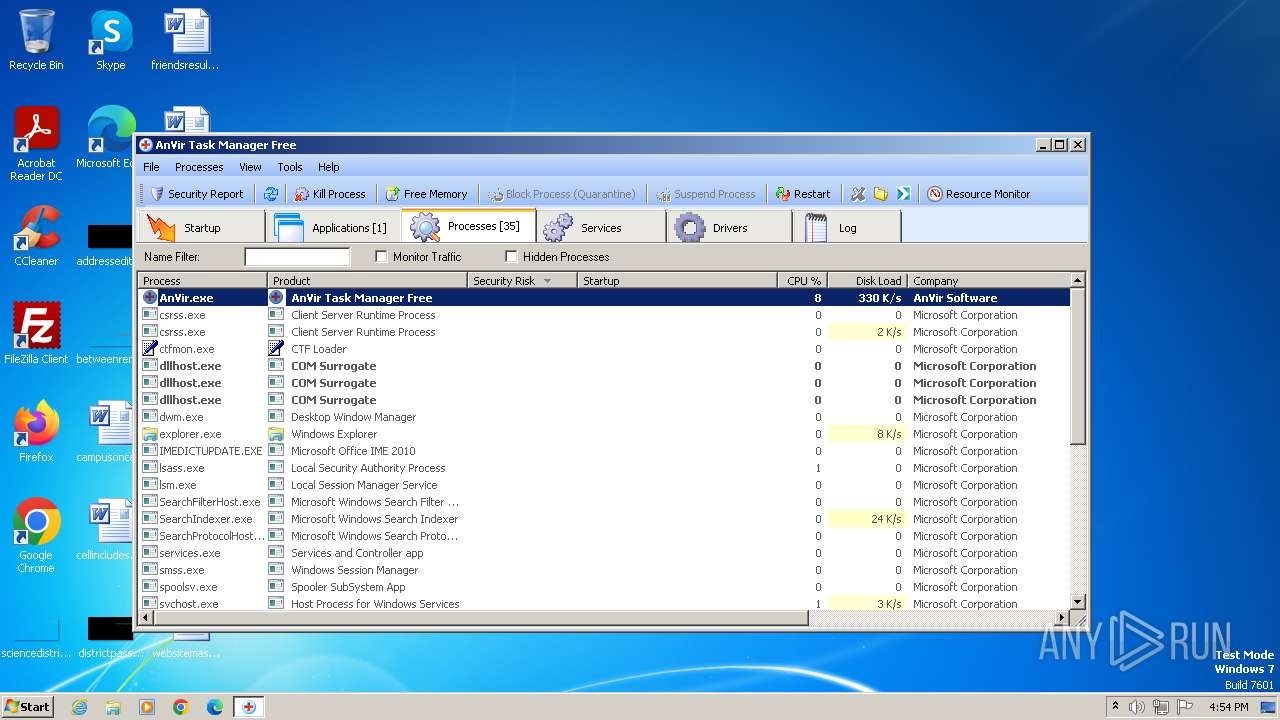This screenshot has width=1280, height=720.
Task: Click the Security Risk column header
Action: (523, 281)
